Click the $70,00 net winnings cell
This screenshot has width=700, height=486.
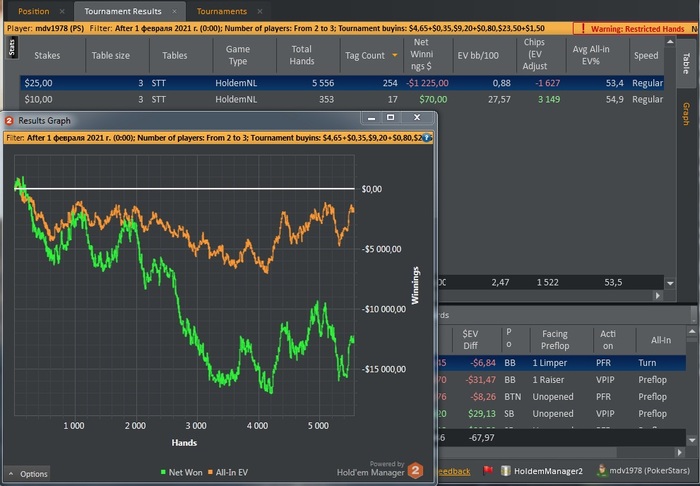pyautogui.click(x=433, y=99)
